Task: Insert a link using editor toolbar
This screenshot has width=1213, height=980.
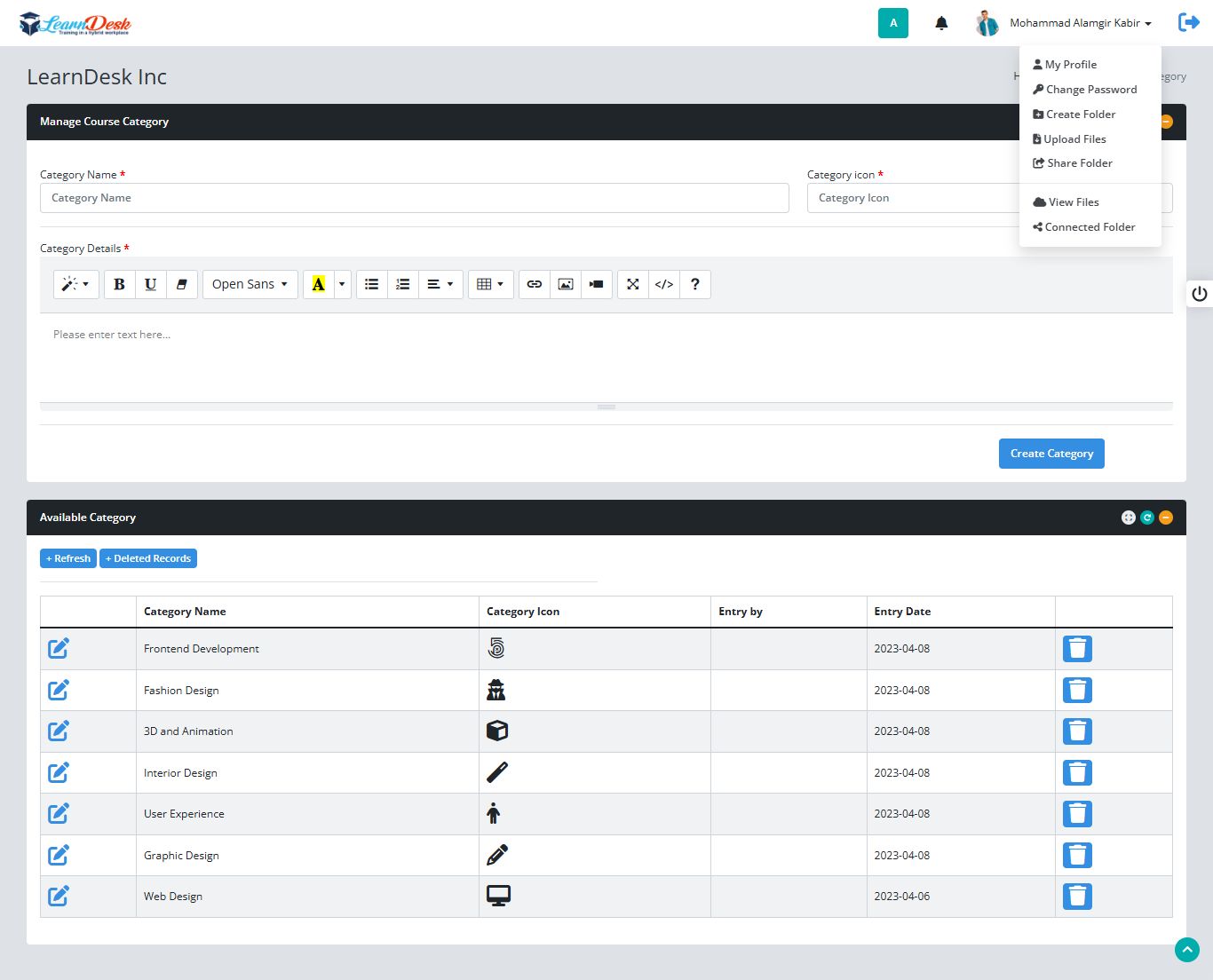Action: [x=534, y=284]
